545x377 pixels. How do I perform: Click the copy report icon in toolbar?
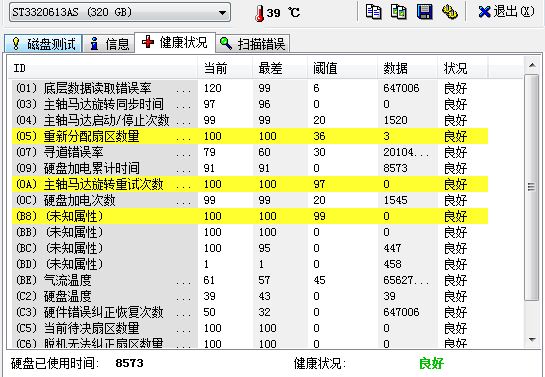(x=373, y=12)
